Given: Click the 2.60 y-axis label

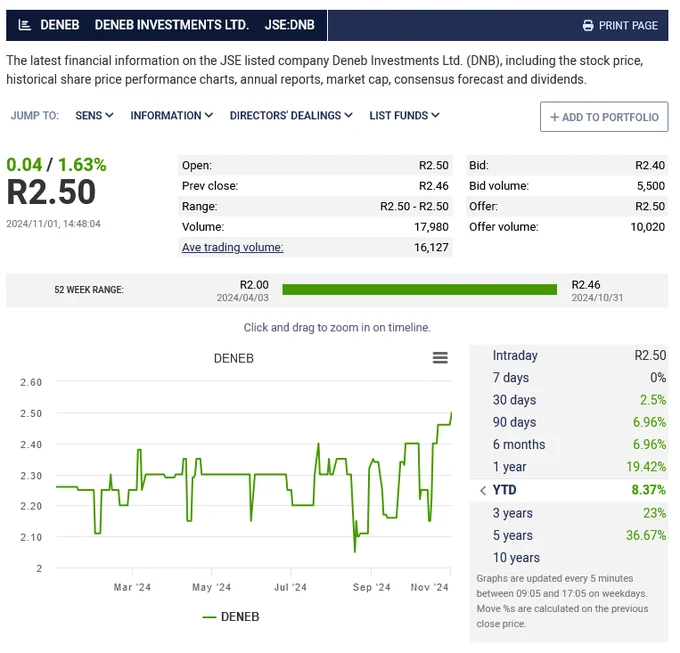Looking at the screenshot, I should coord(31,382).
